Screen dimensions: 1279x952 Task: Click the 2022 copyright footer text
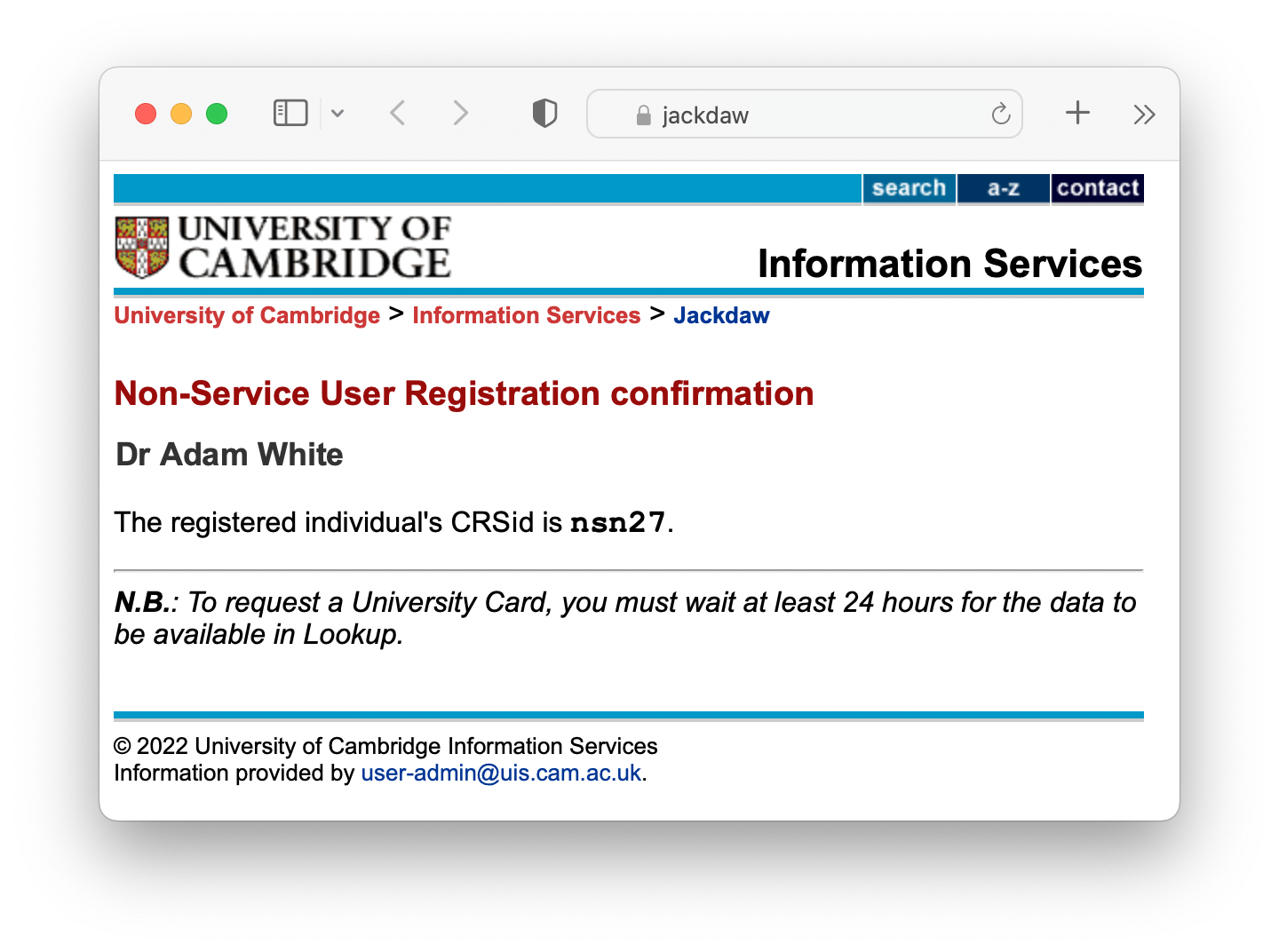tap(385, 746)
